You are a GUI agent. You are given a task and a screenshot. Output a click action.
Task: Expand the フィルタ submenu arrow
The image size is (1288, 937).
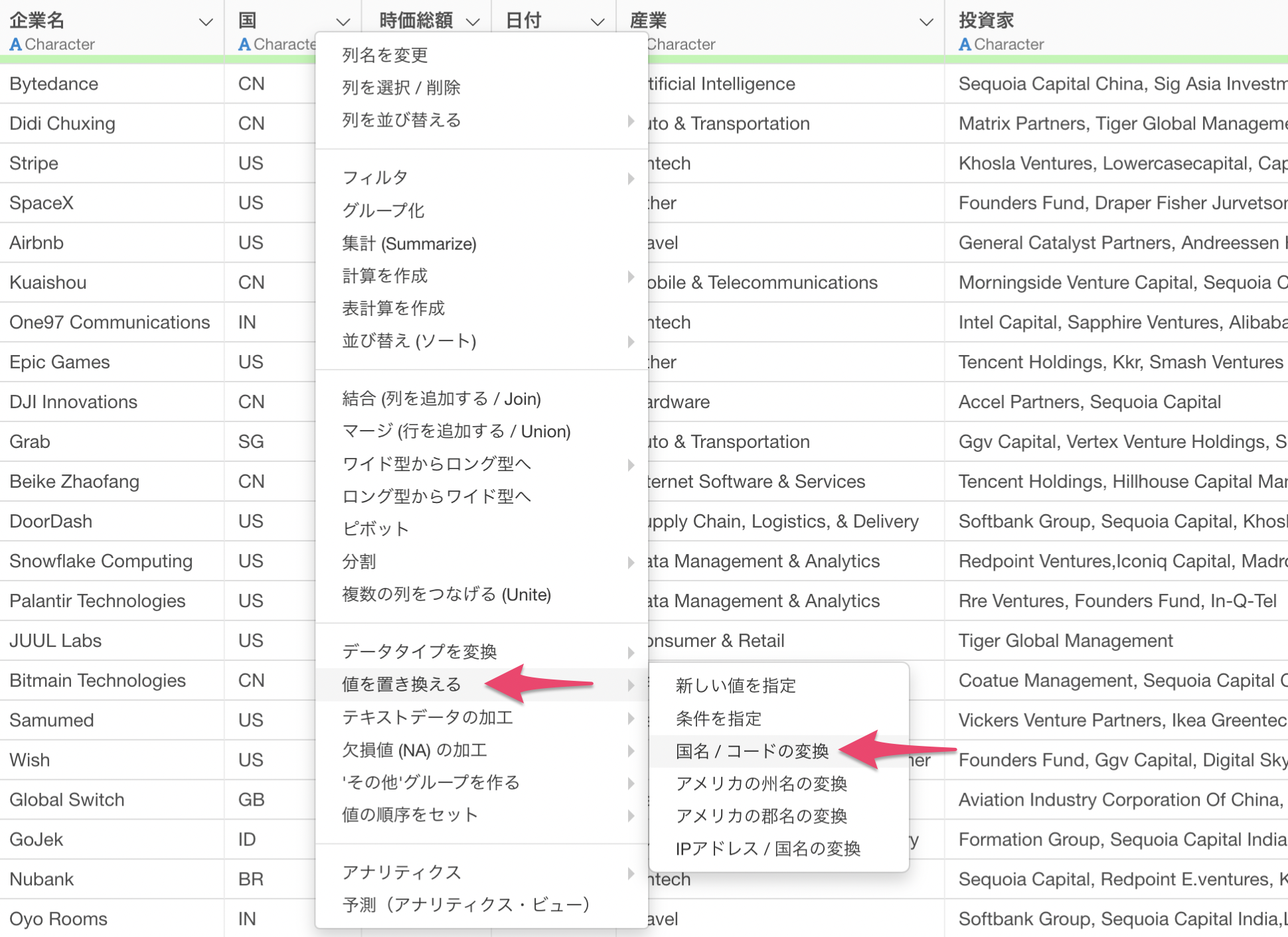click(x=631, y=178)
